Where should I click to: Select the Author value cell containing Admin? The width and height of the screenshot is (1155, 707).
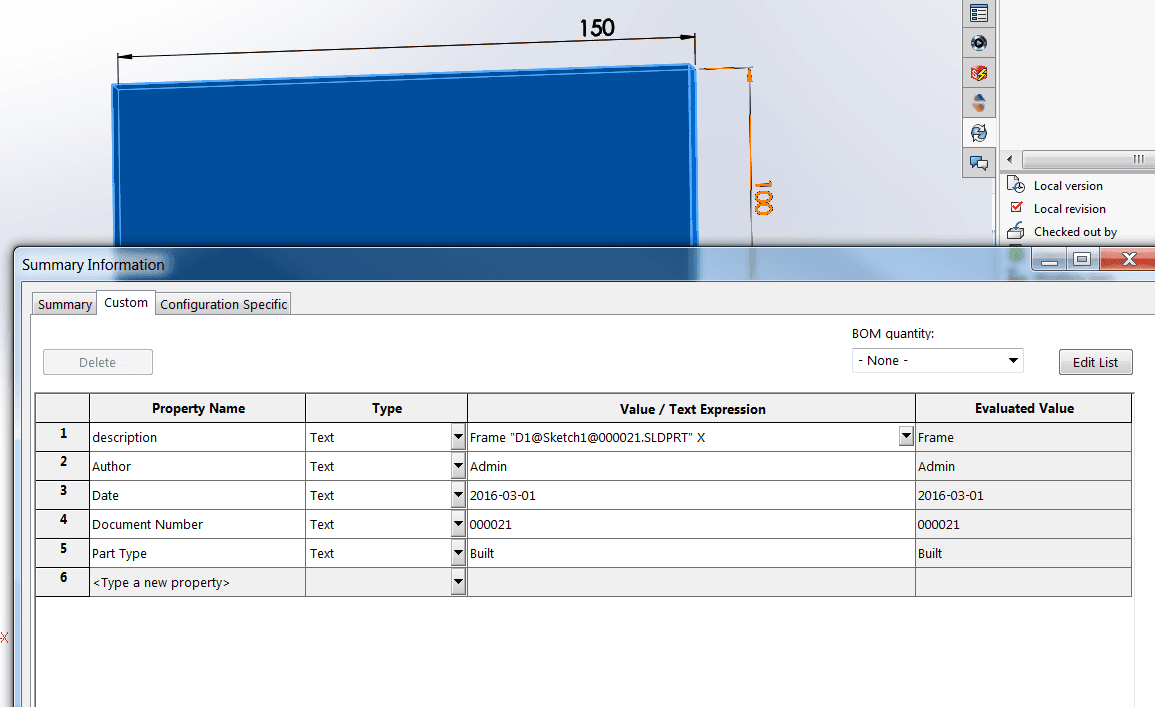(x=690, y=466)
